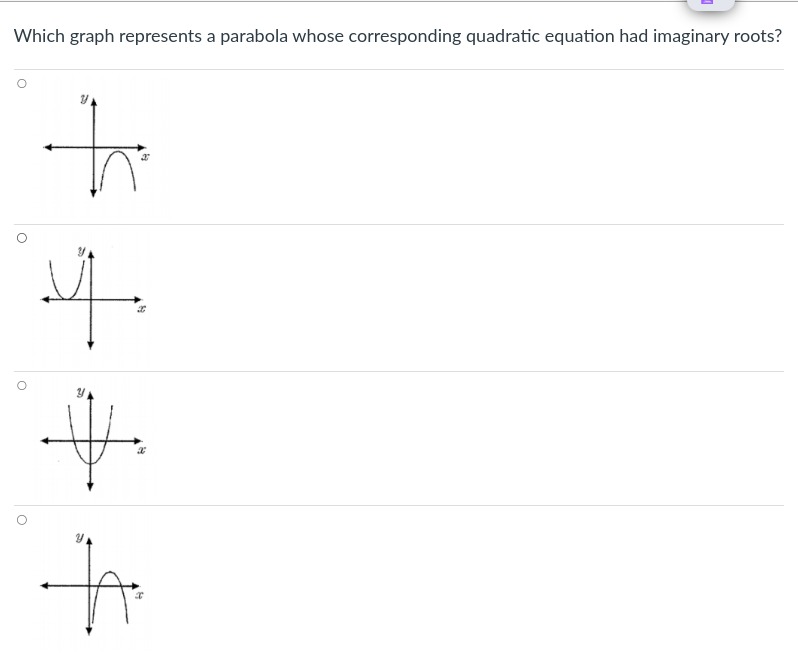The height and width of the screenshot is (665, 798).
Task: Click the question text about imaginary roots
Action: [397, 36]
